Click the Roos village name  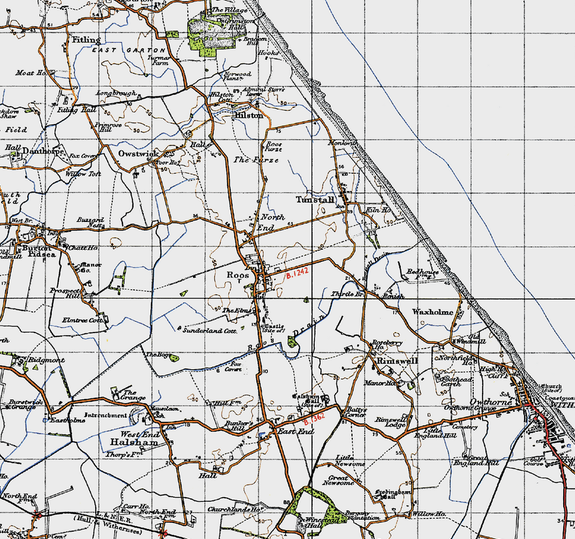click(x=238, y=275)
